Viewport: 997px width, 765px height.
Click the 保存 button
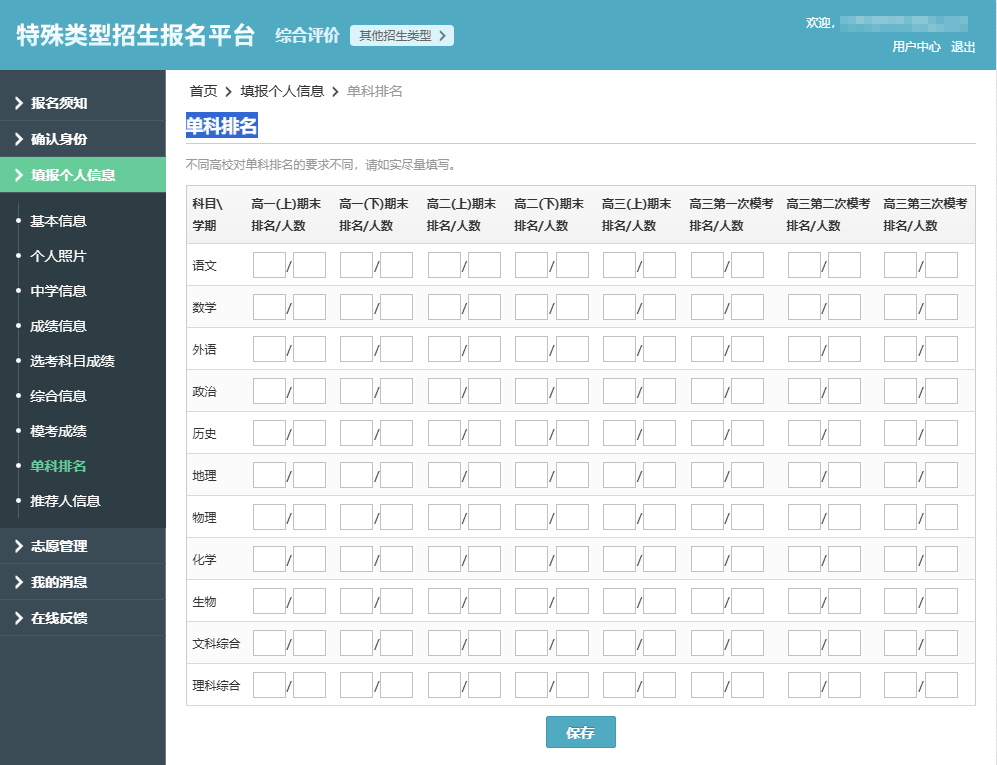[580, 732]
